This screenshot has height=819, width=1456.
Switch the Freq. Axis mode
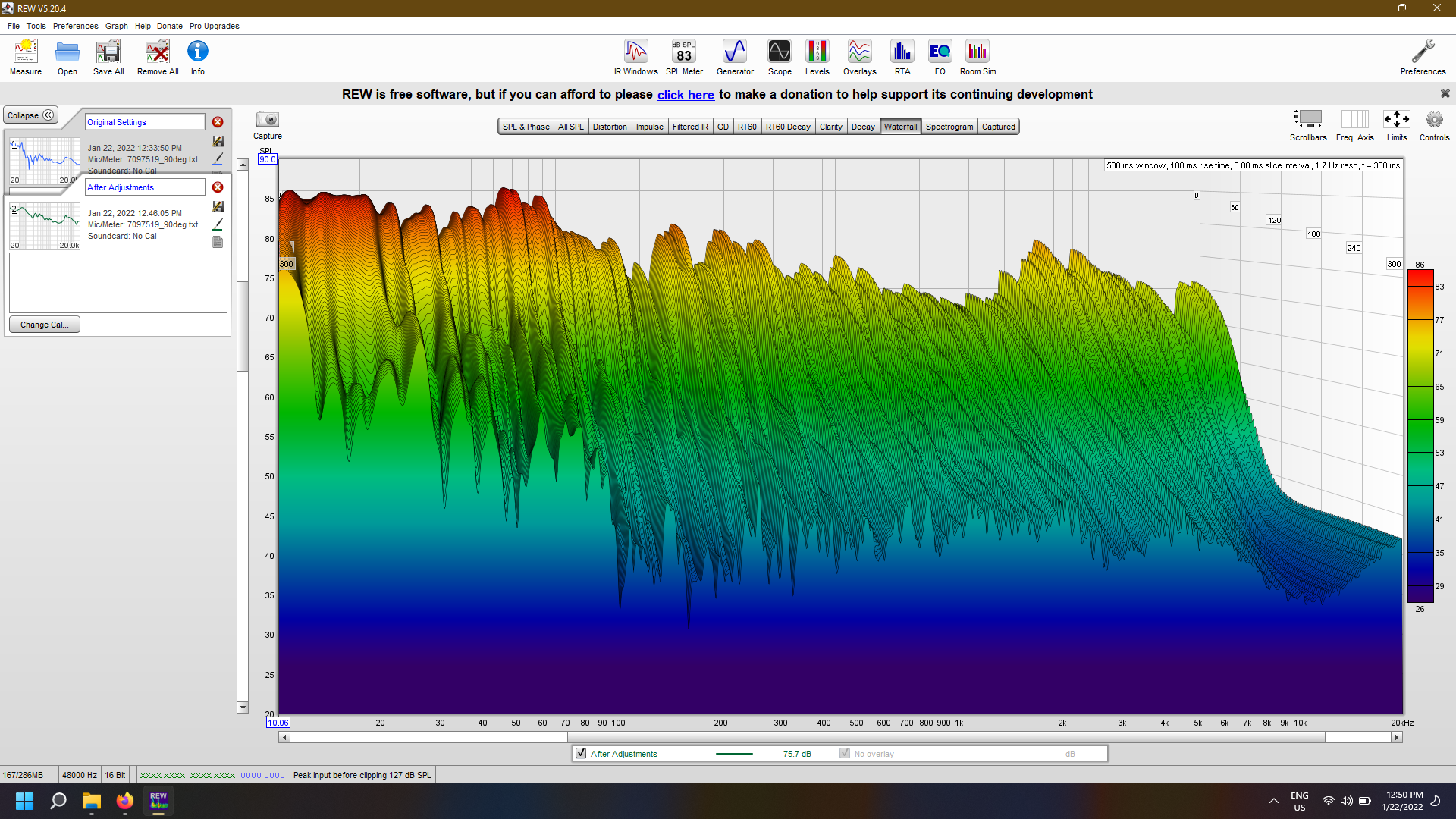coord(1355,126)
